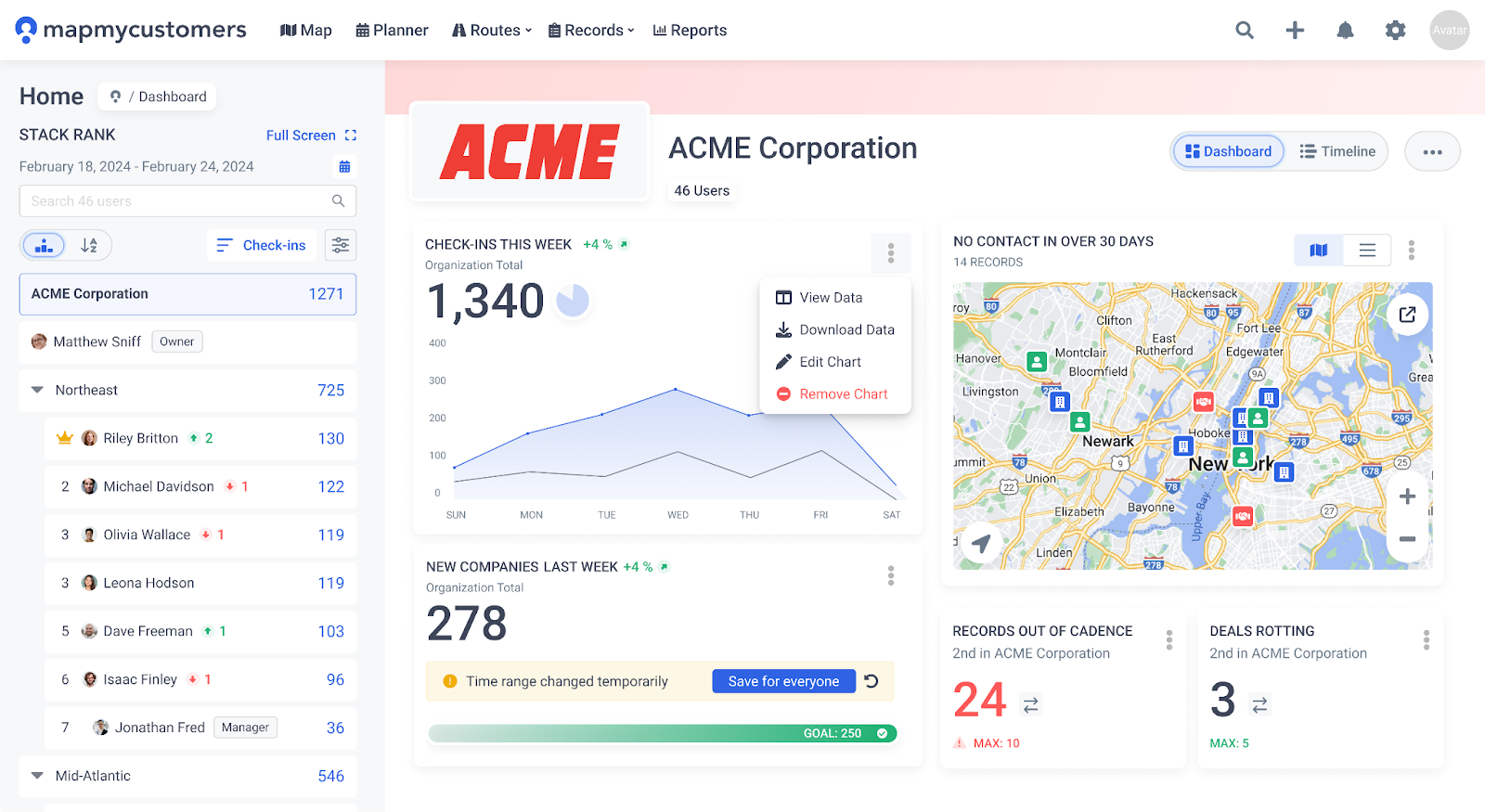The height and width of the screenshot is (812, 1485).
Task: Click the 46 Users badge
Action: click(702, 191)
